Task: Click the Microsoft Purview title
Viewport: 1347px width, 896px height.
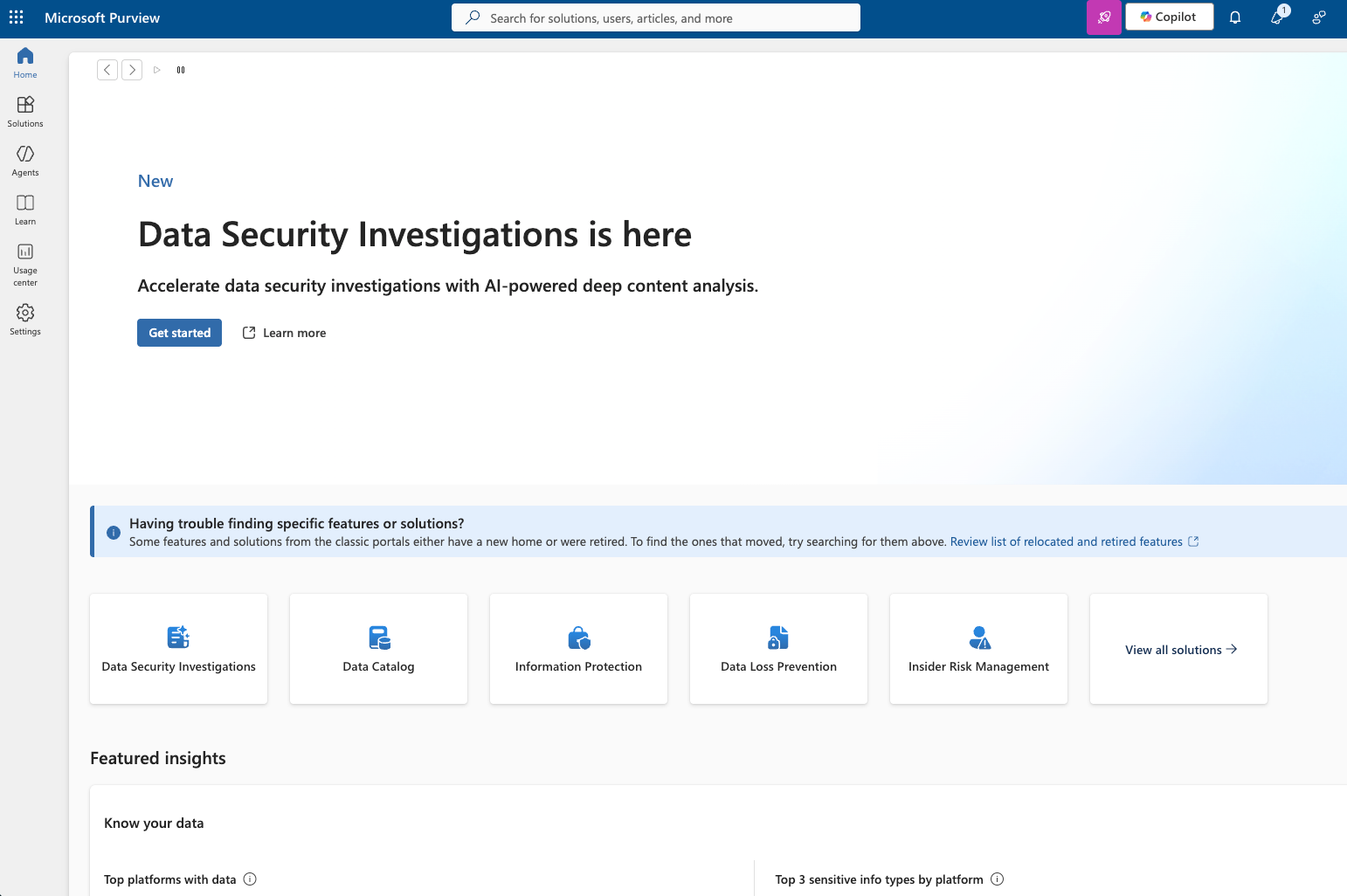Action: coord(102,17)
